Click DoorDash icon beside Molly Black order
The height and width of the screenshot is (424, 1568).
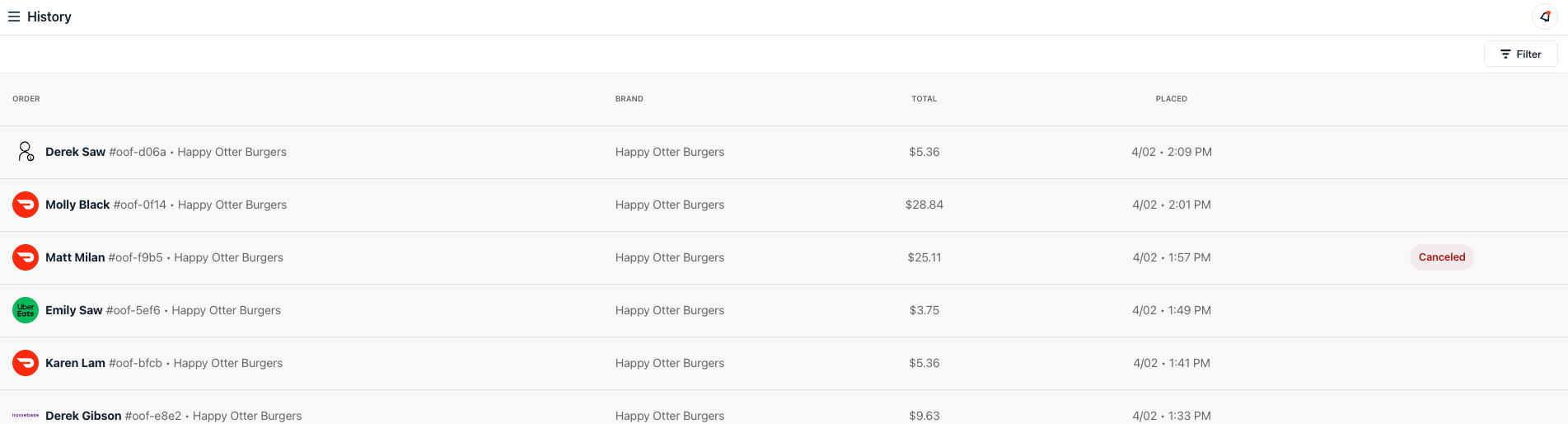[26, 205]
